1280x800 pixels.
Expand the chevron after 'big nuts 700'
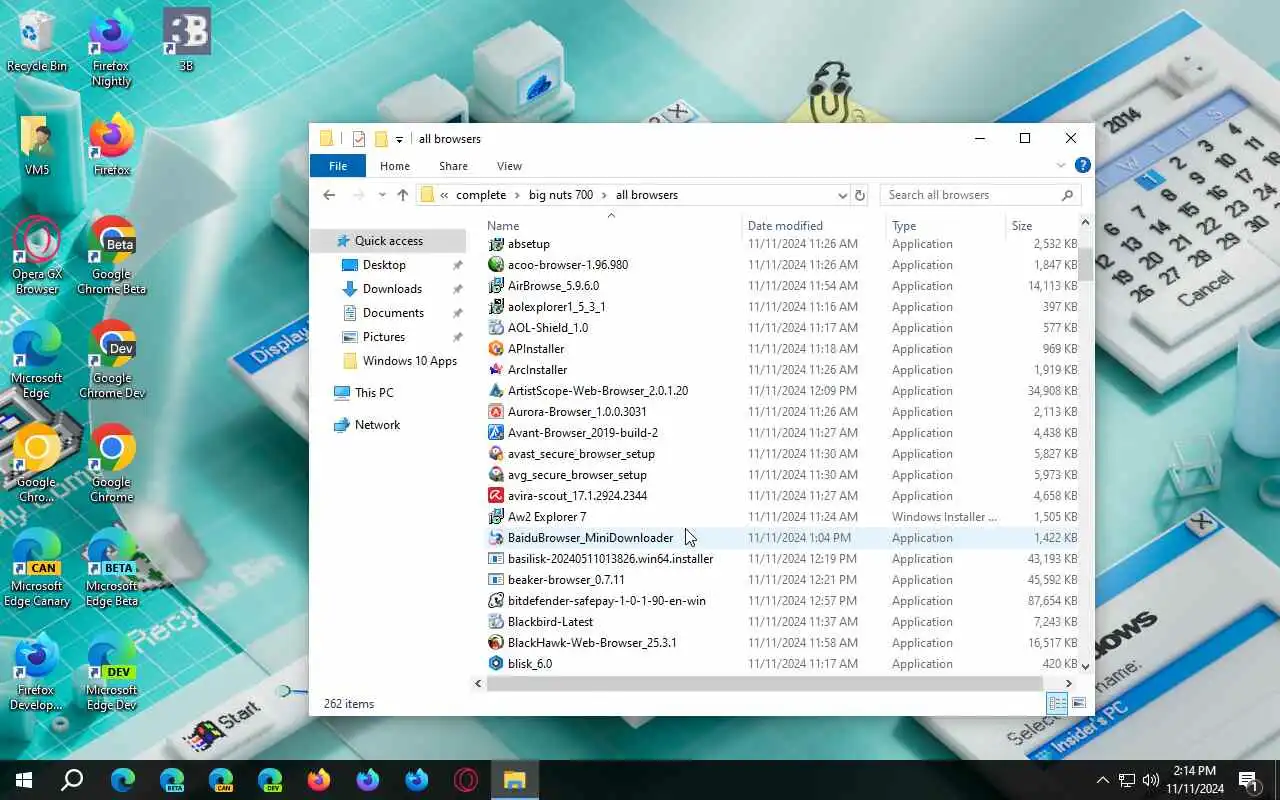click(x=604, y=195)
